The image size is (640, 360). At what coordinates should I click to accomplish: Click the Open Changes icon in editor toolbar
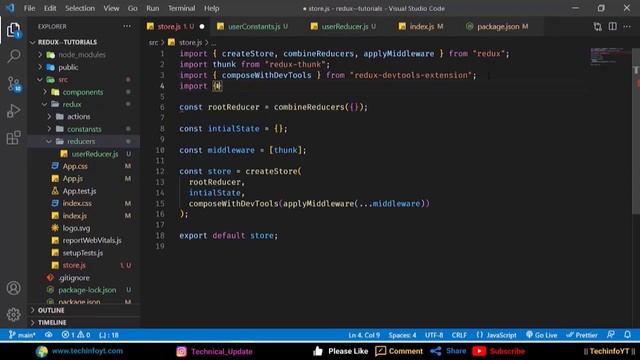pyautogui.click(x=598, y=27)
